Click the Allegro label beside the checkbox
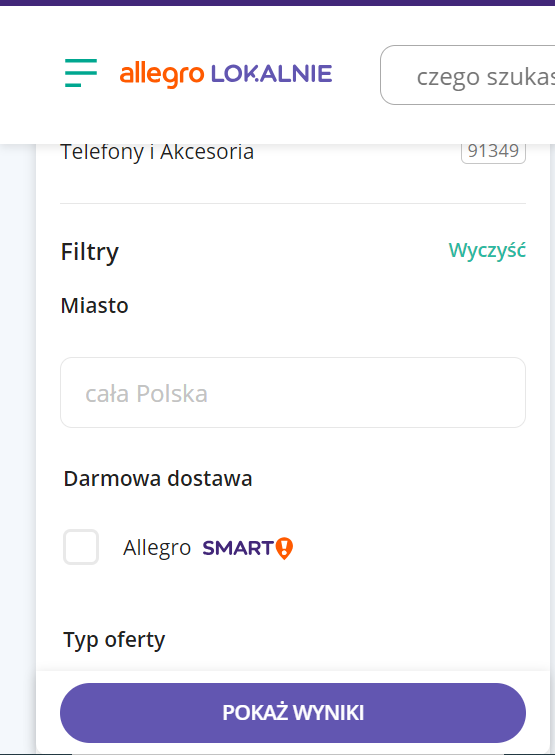 coord(157,548)
